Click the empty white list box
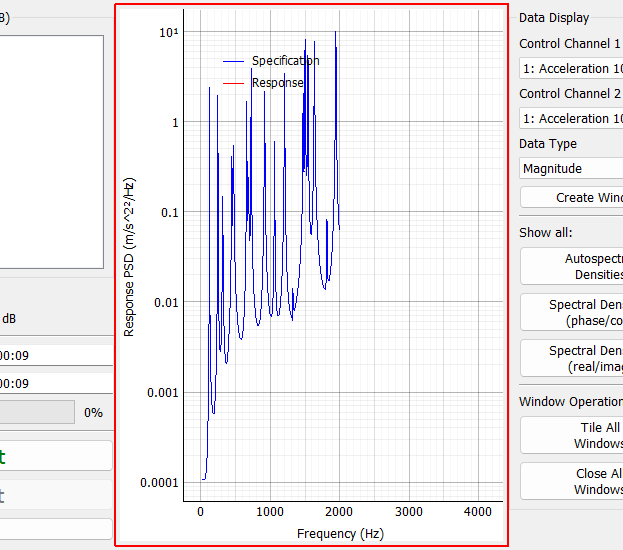Screen dimensions: 623x550 click(x=52, y=152)
